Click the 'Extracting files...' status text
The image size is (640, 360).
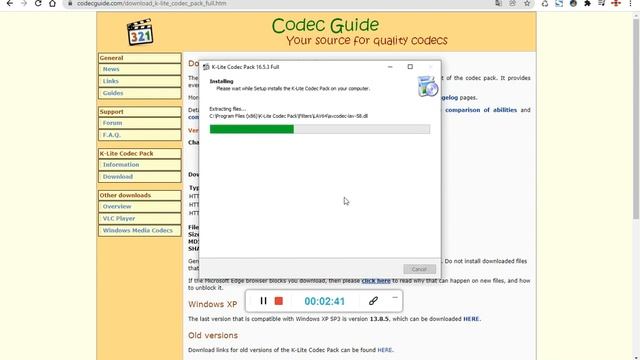tap(227, 109)
